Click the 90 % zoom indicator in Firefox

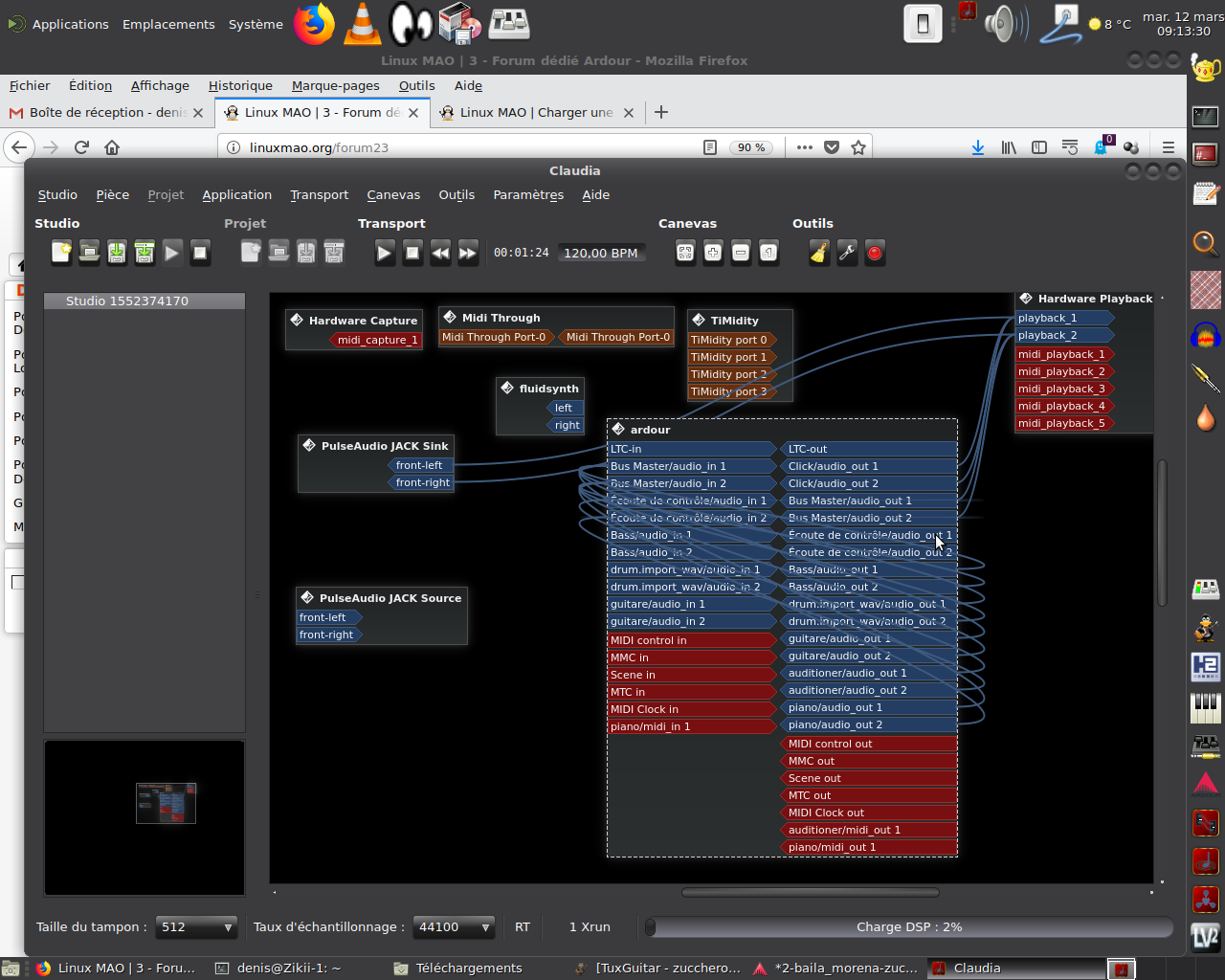click(x=752, y=147)
